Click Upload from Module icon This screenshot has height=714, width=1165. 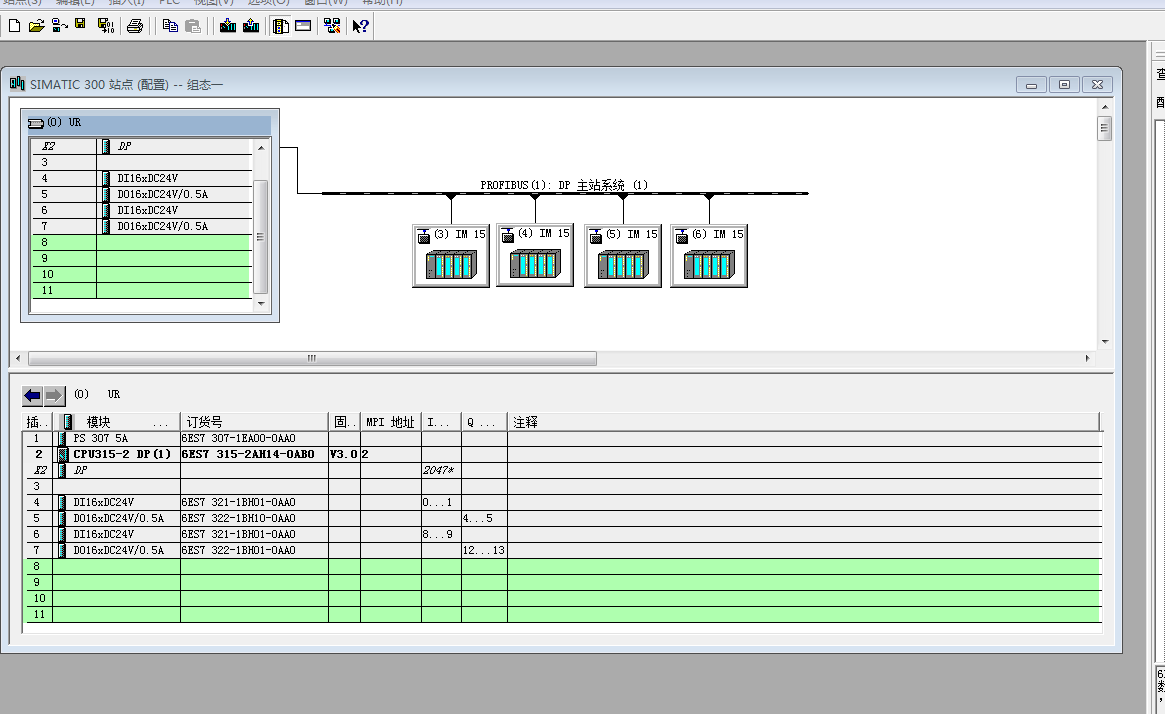coord(251,26)
